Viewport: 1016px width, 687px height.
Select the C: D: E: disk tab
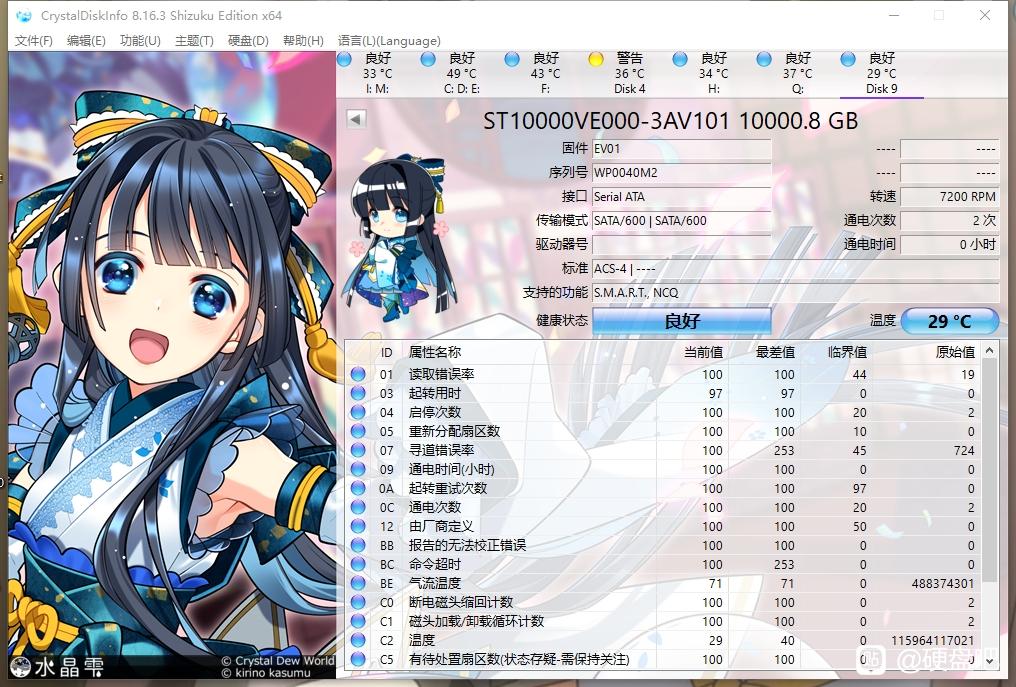coord(461,73)
